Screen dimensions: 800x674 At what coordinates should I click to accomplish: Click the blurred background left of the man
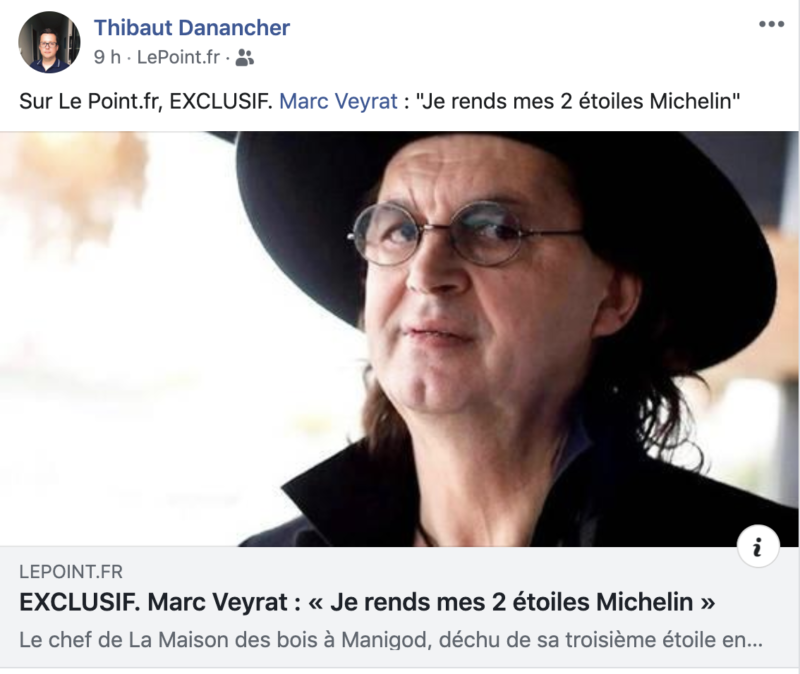128,332
